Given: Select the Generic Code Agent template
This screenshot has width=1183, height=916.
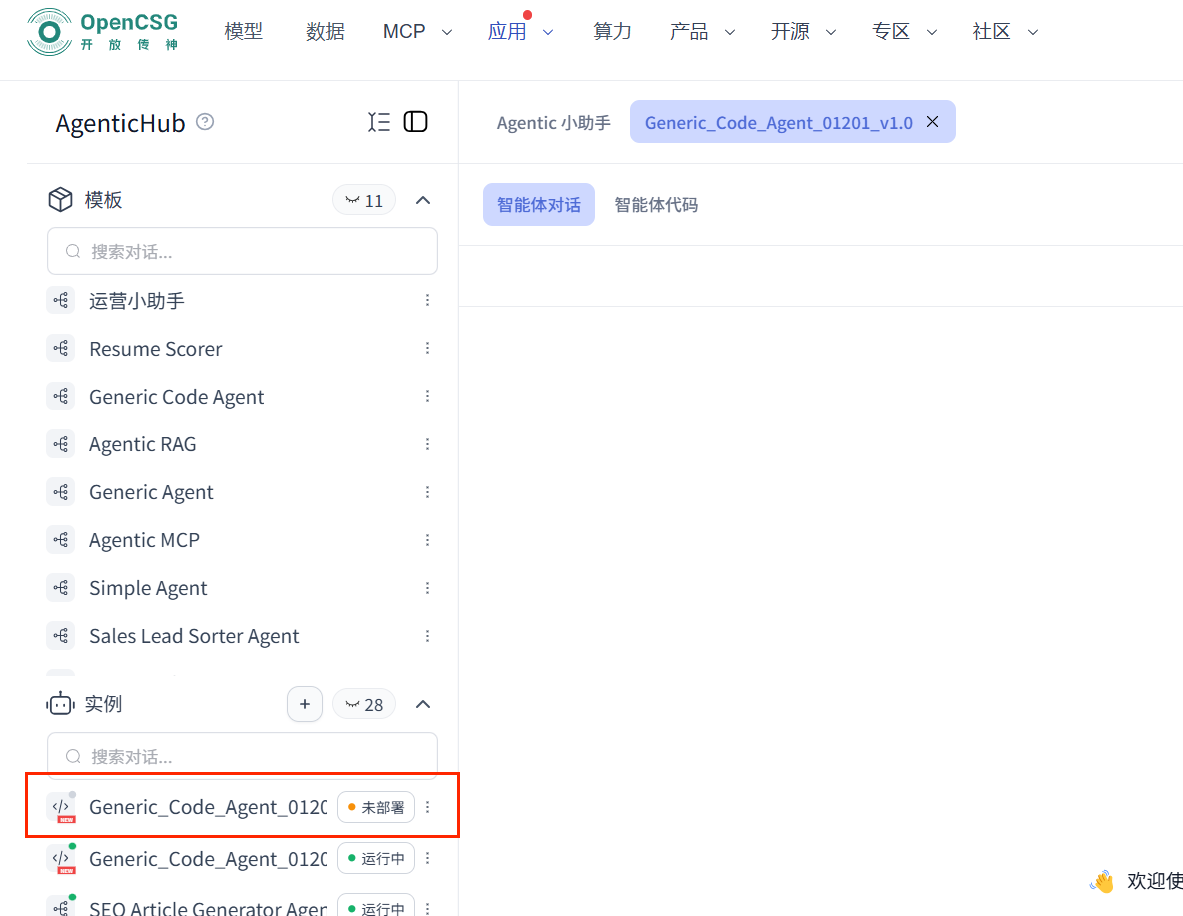Looking at the screenshot, I should tap(176, 397).
